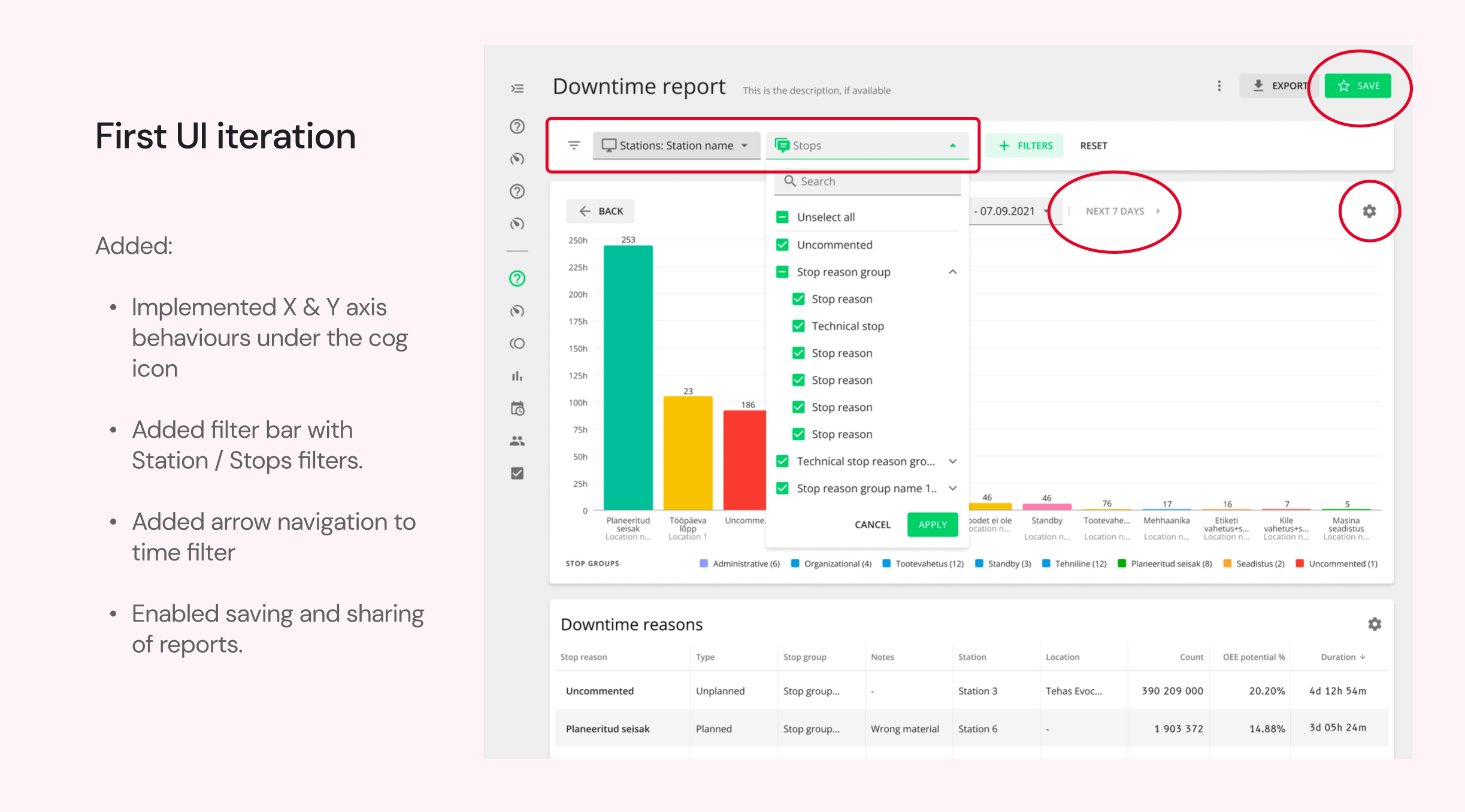Viewport: 1465px width, 812px height.
Task: Uncheck the Technical stop checkbox
Action: pos(798,326)
